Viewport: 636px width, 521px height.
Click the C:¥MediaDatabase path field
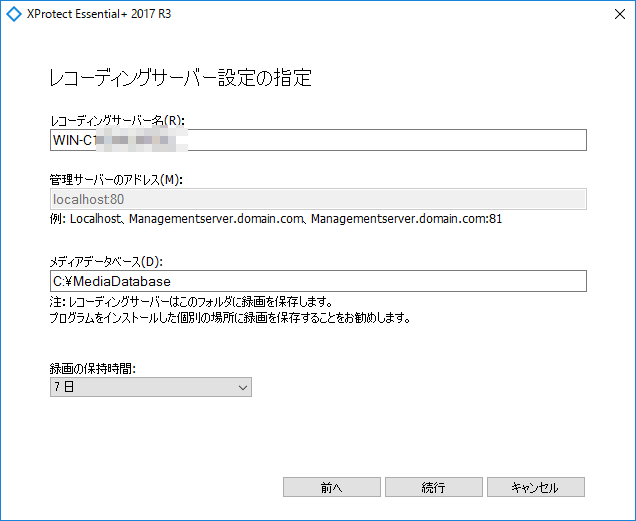coord(318,281)
